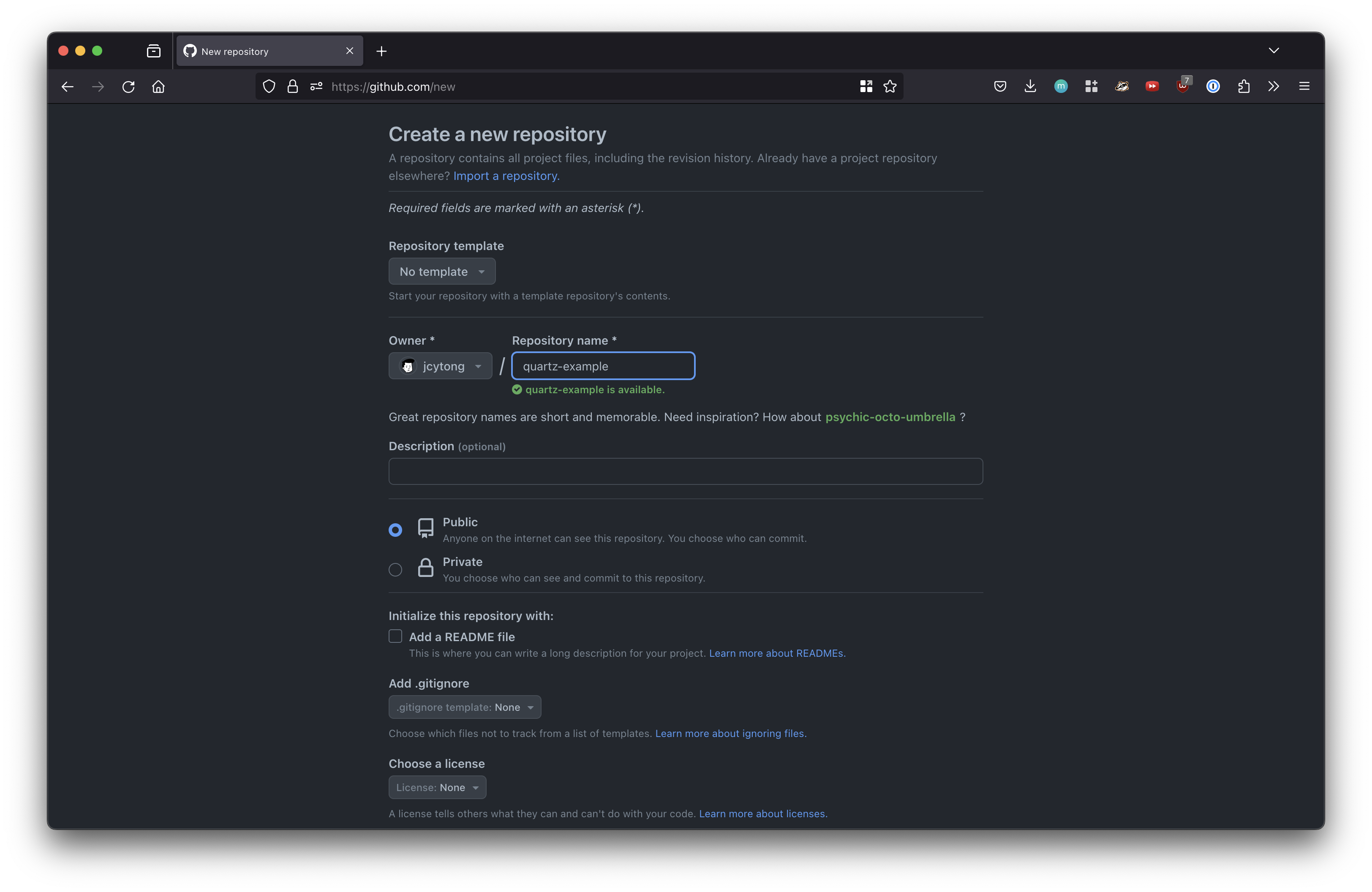1372x892 pixels.
Task: Open the jcytong owner dropdown
Action: click(441, 367)
